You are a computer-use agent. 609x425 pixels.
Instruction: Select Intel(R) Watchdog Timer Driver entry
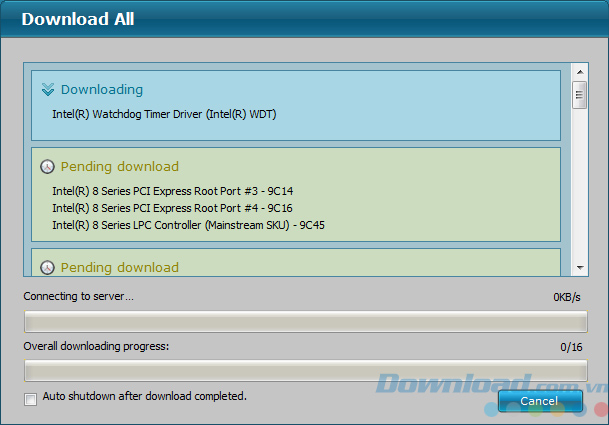(164, 114)
